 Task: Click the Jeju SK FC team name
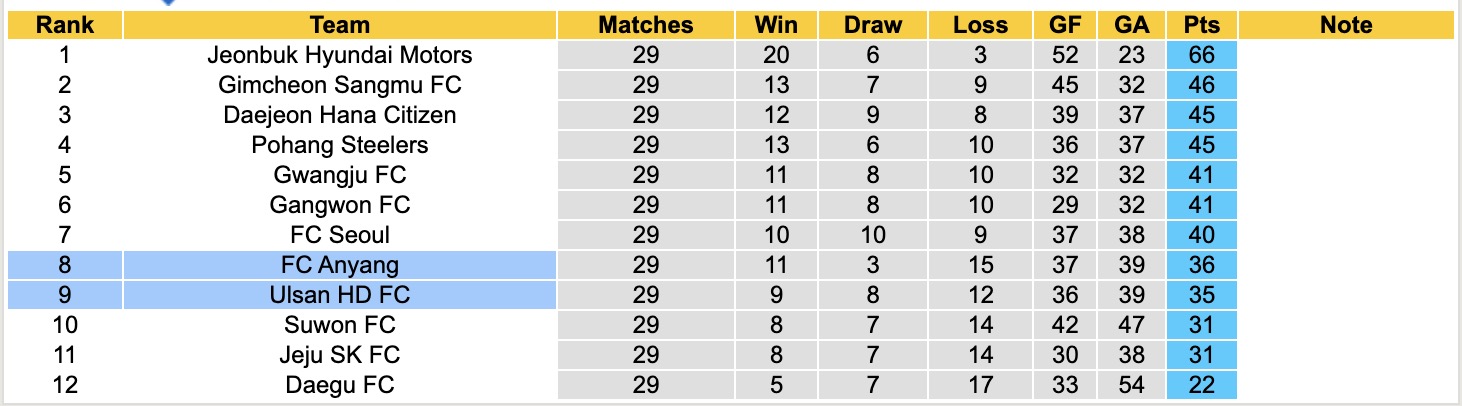[340, 355]
